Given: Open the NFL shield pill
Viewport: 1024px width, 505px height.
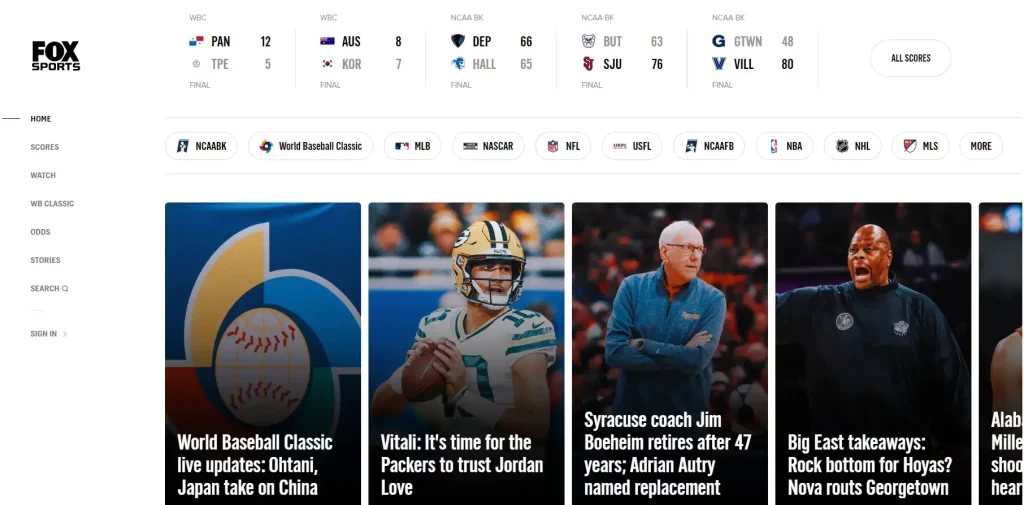Looking at the screenshot, I should point(563,146).
